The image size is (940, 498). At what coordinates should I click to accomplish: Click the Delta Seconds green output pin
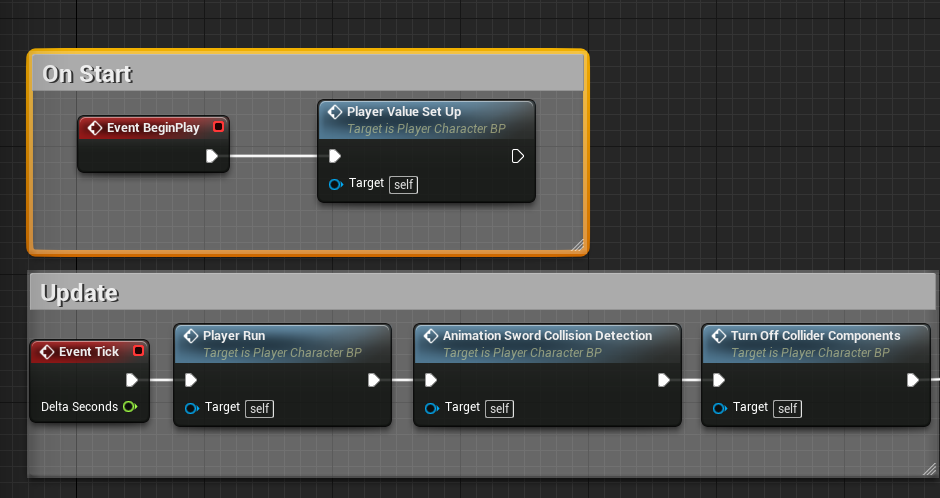128,407
